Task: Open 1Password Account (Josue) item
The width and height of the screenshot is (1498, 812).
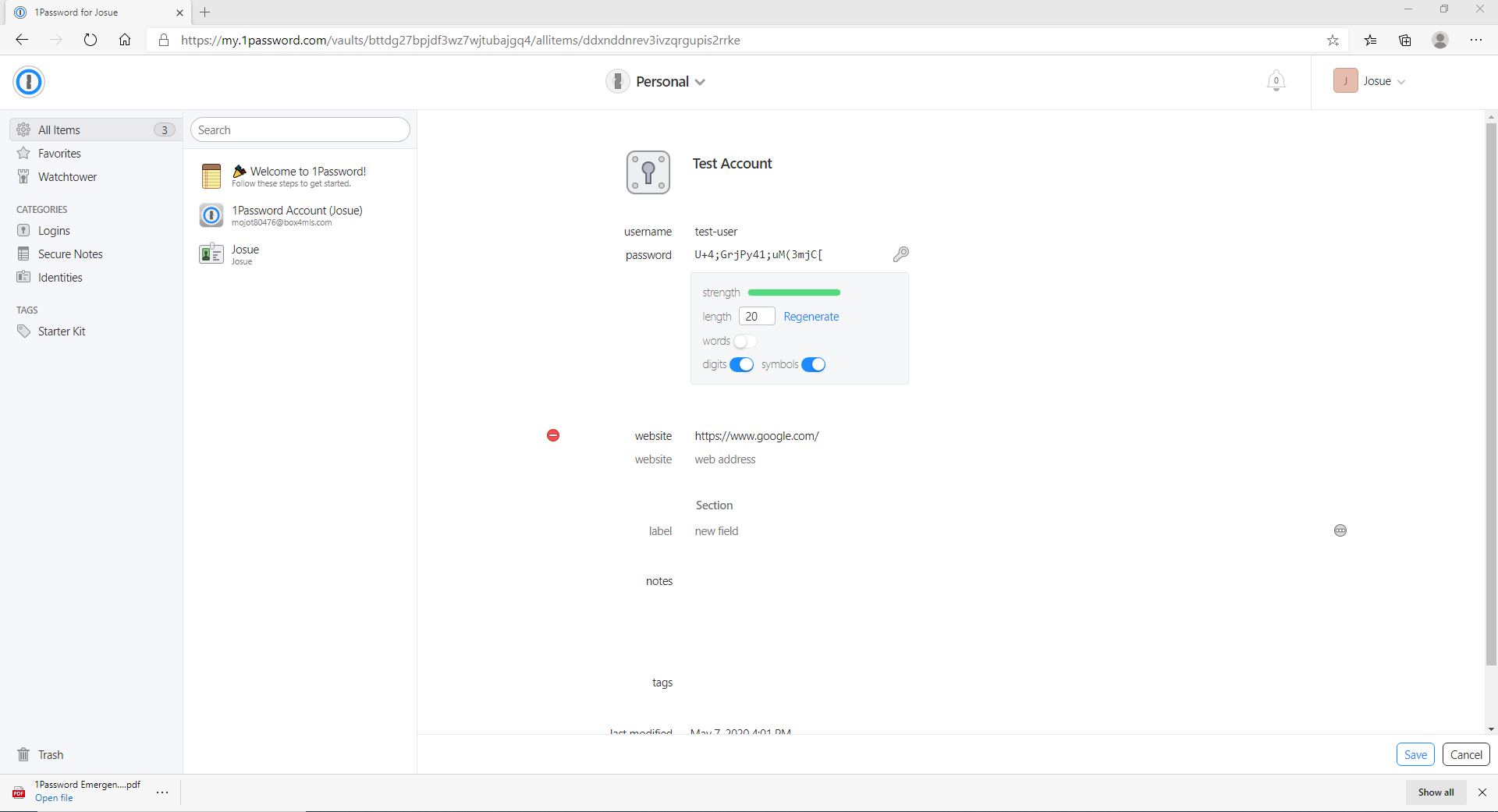Action: pyautogui.click(x=300, y=215)
